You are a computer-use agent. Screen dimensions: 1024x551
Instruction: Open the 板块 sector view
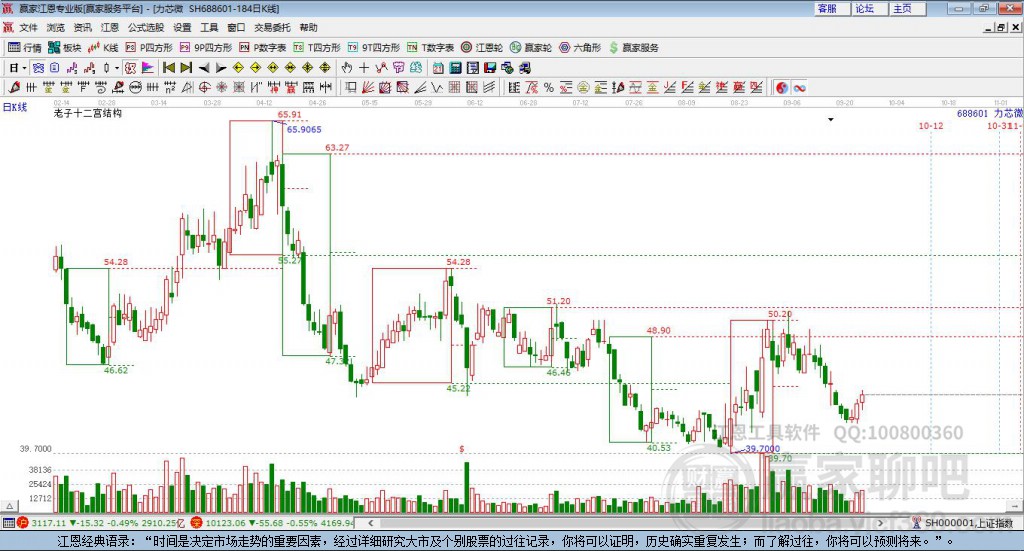(x=64, y=48)
